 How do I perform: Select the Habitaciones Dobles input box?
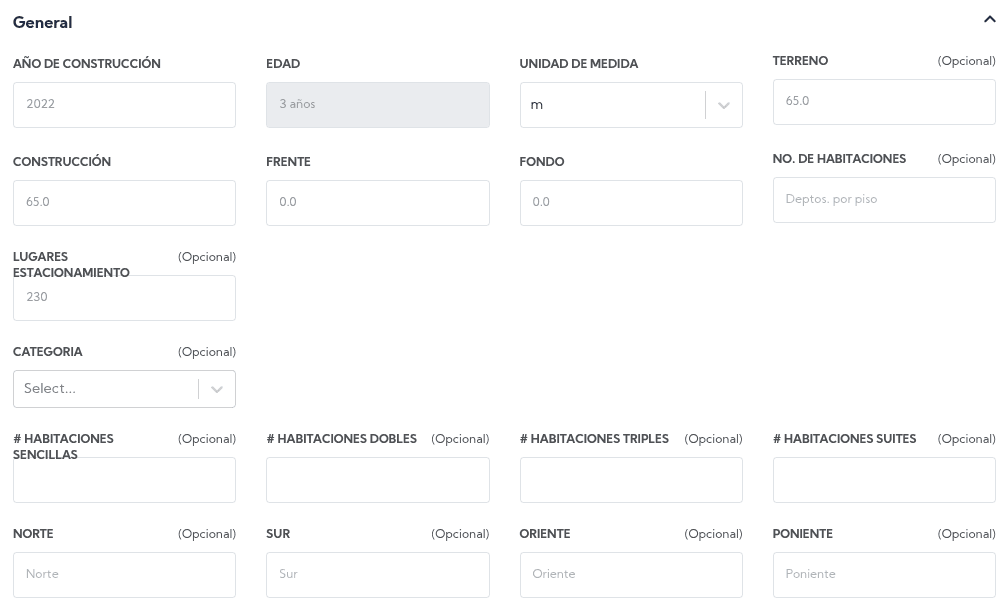point(377,480)
